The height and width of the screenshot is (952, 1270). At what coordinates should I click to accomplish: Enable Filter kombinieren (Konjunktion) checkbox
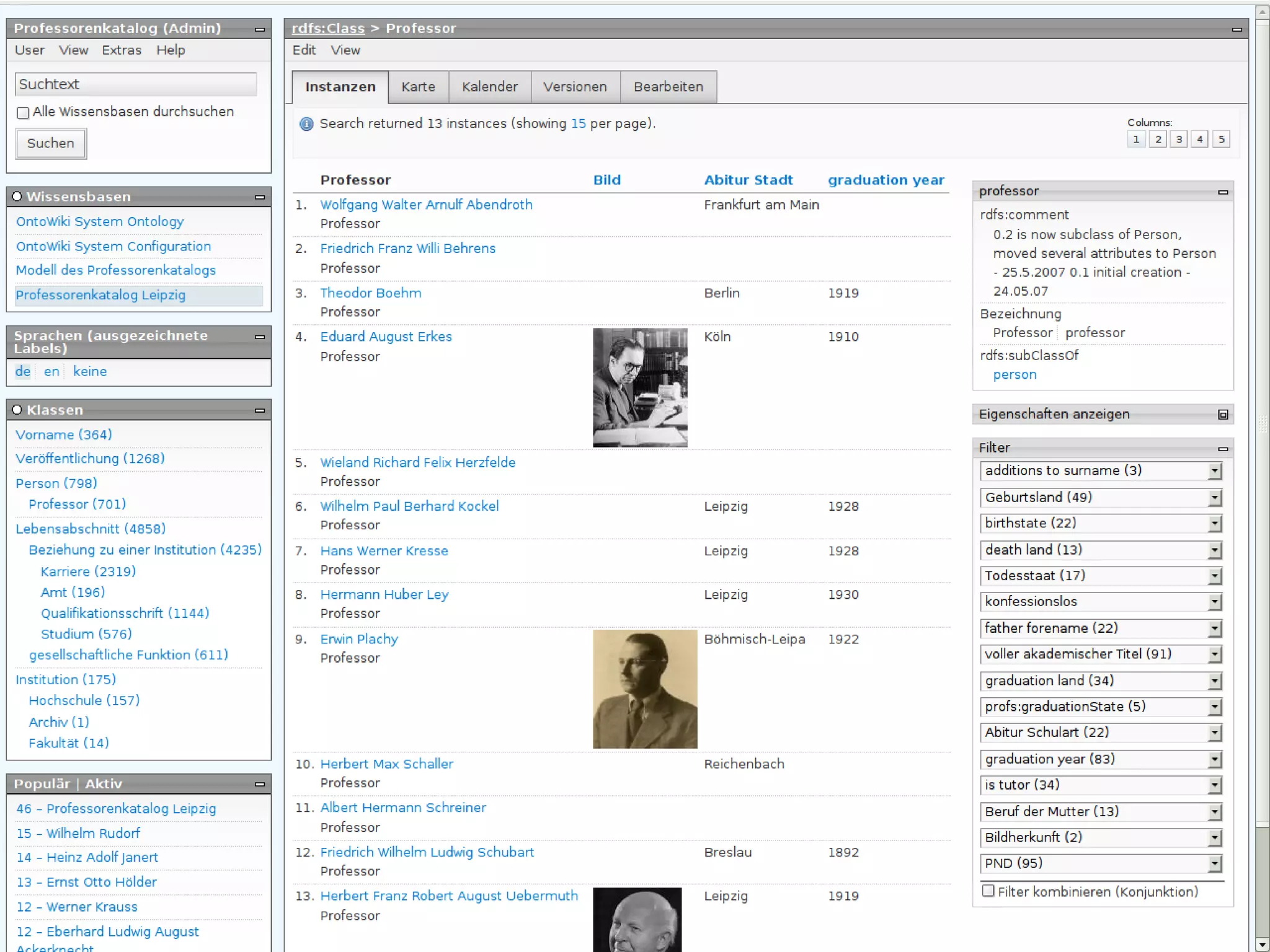click(x=988, y=891)
